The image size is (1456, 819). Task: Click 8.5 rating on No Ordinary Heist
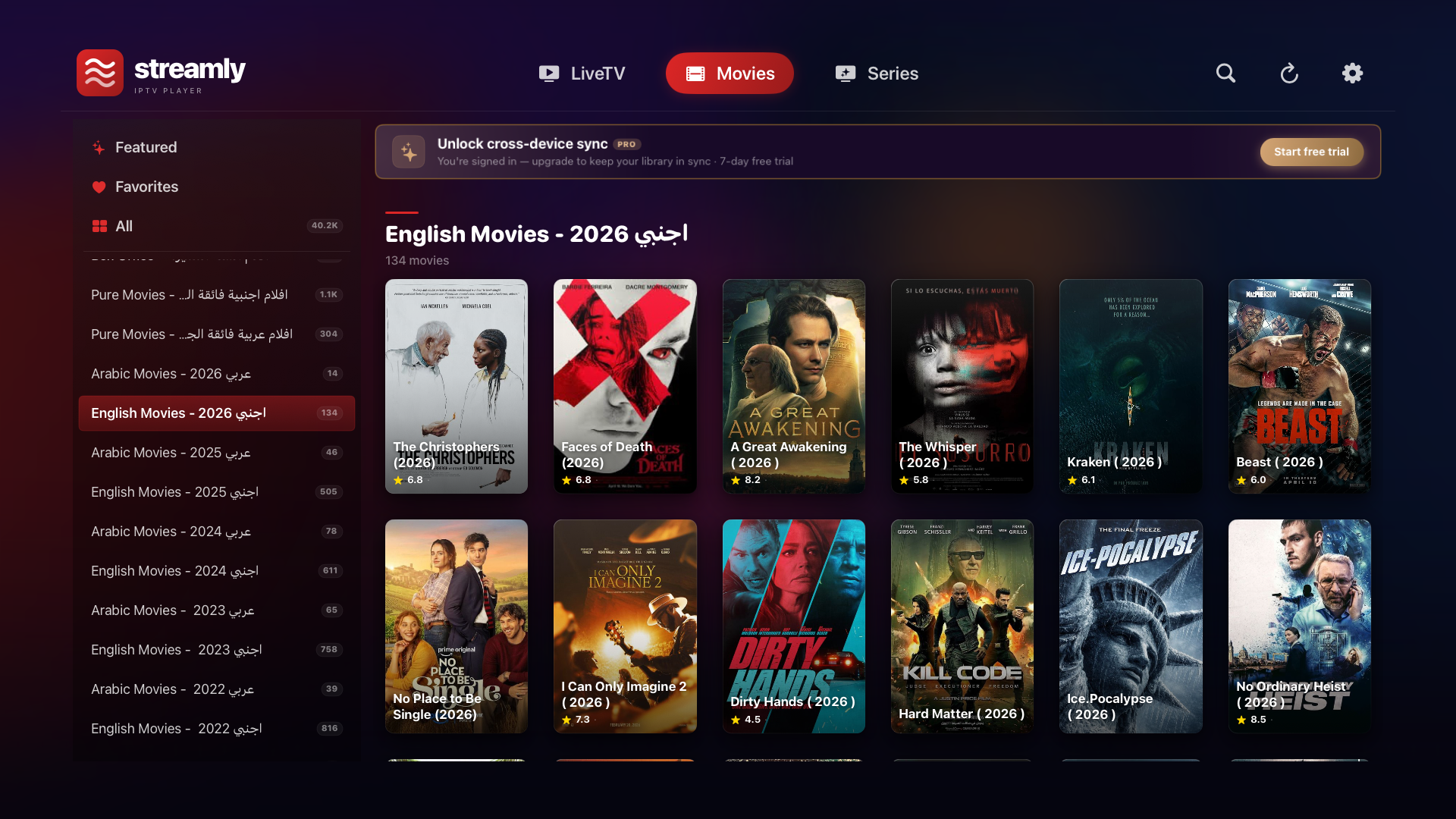point(1251,720)
